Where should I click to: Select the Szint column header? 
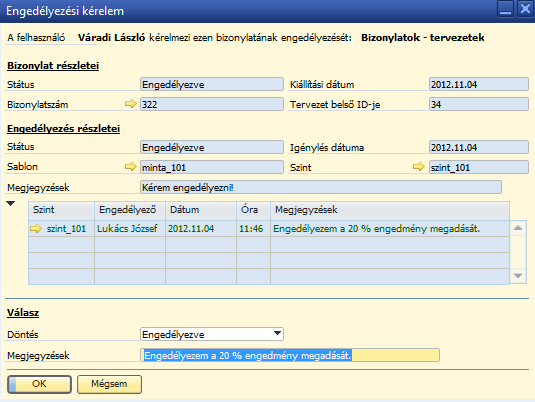[x=61, y=210]
